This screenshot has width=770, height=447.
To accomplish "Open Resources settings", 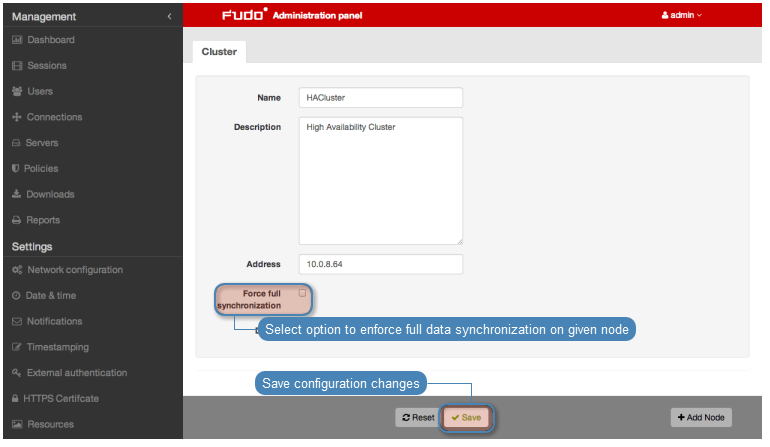I will (51, 424).
